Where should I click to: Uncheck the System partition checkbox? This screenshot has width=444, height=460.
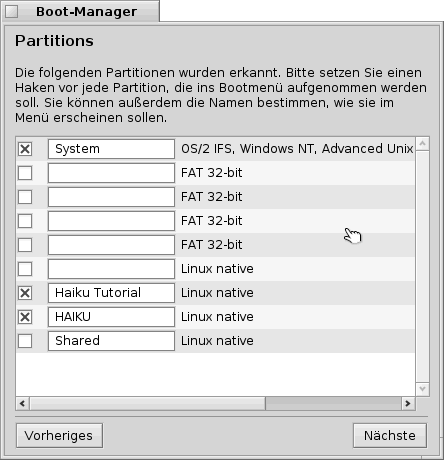click(x=25, y=149)
